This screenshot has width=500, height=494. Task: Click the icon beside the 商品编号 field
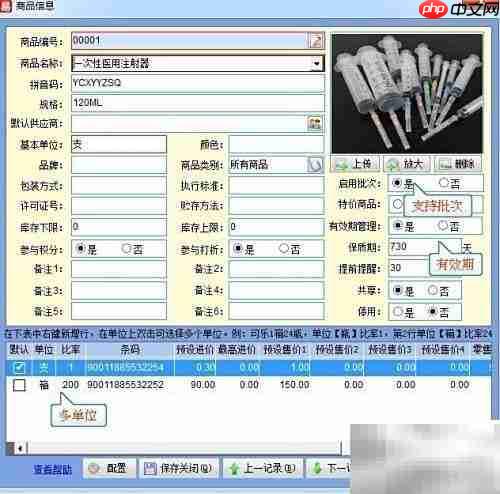click(x=315, y=41)
